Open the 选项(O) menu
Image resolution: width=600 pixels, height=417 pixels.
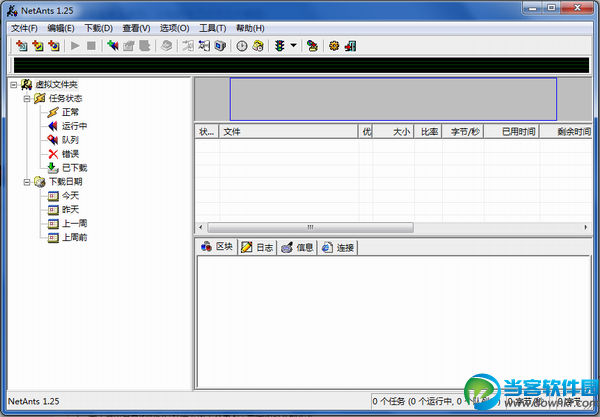(x=174, y=28)
